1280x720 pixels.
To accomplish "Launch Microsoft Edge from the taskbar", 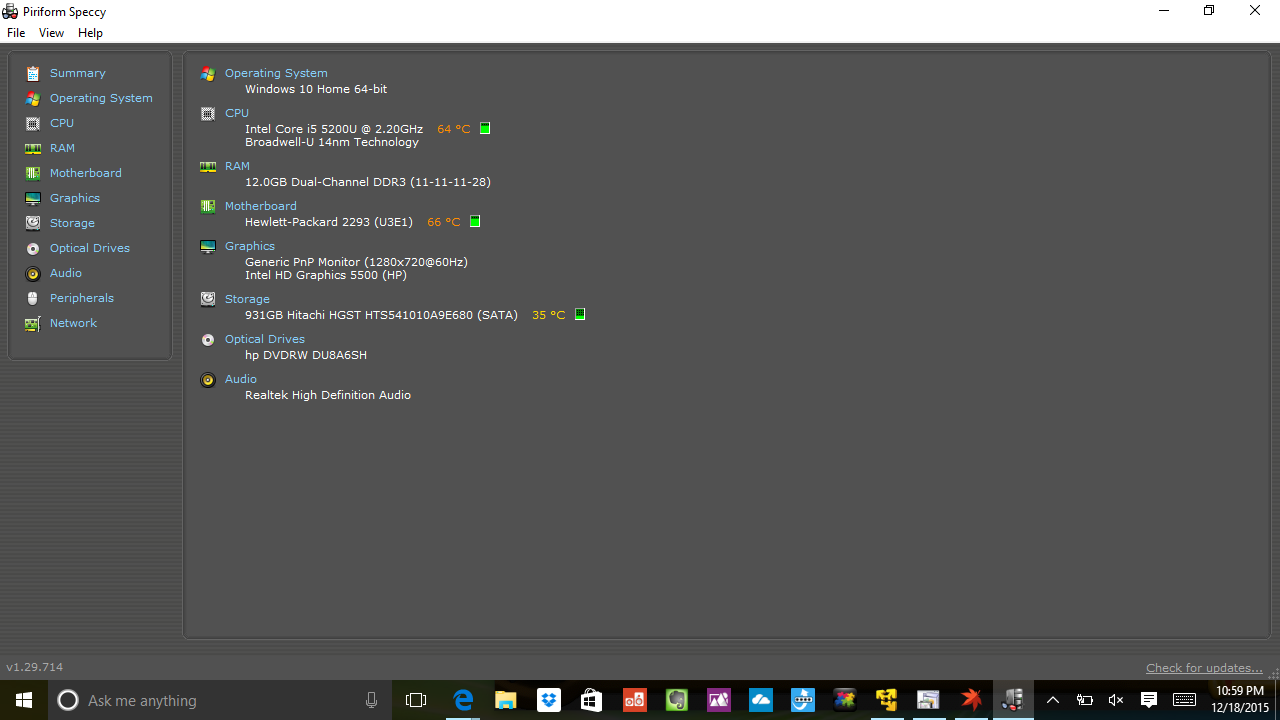I will coord(463,700).
